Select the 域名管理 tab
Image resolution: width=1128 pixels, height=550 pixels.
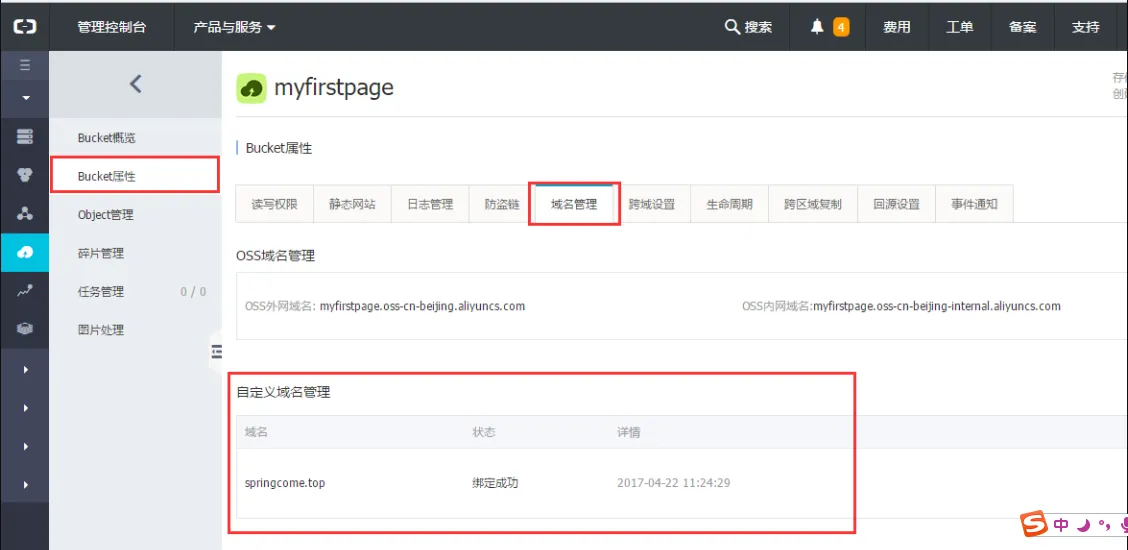click(574, 204)
